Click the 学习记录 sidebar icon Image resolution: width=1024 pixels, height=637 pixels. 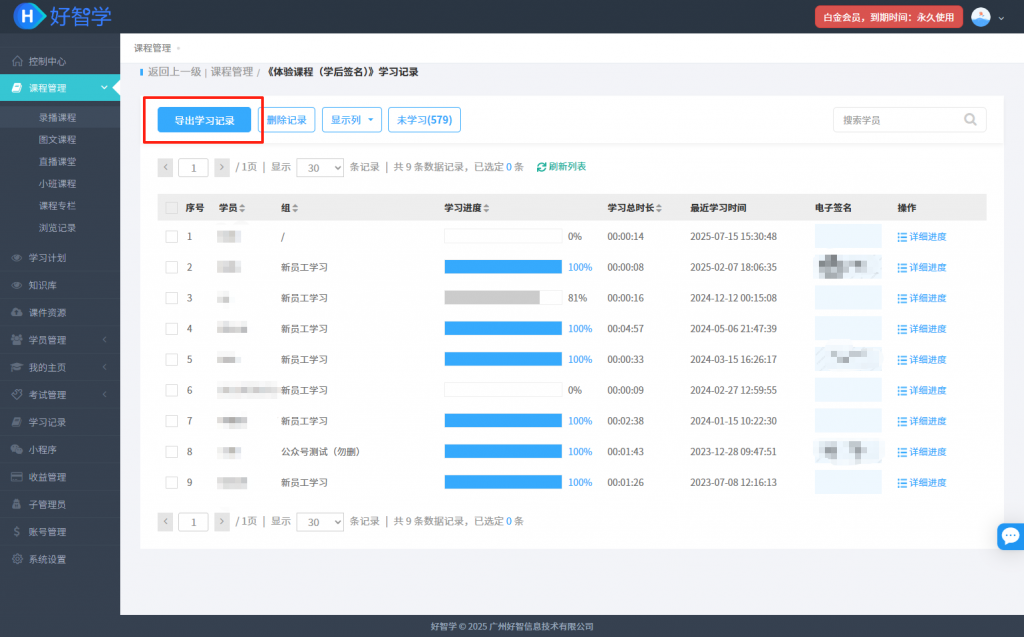[17, 422]
